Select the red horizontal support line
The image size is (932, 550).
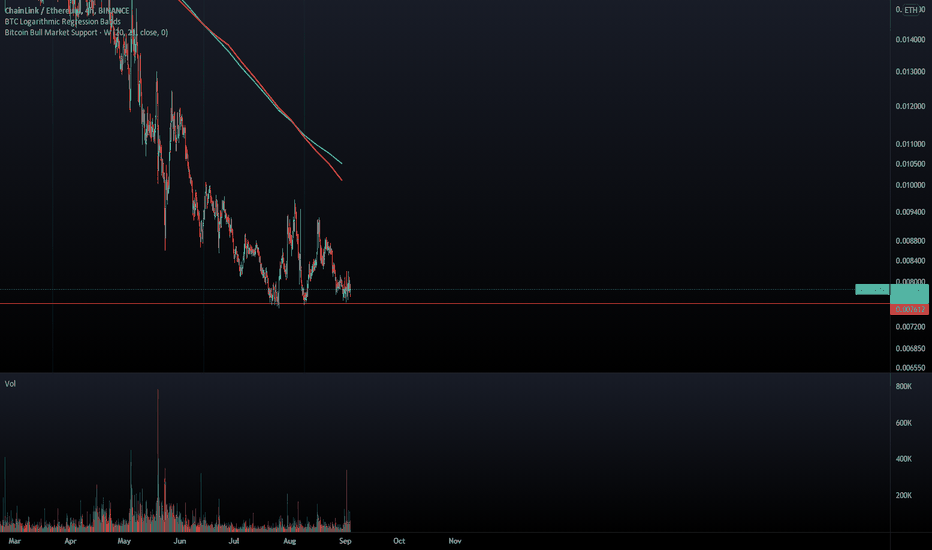(x=445, y=304)
